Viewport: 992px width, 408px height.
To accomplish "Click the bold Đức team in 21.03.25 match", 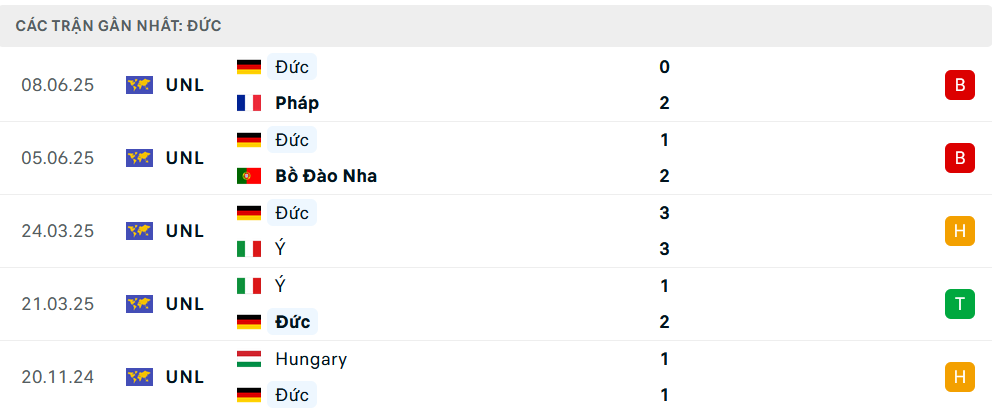I will (293, 322).
